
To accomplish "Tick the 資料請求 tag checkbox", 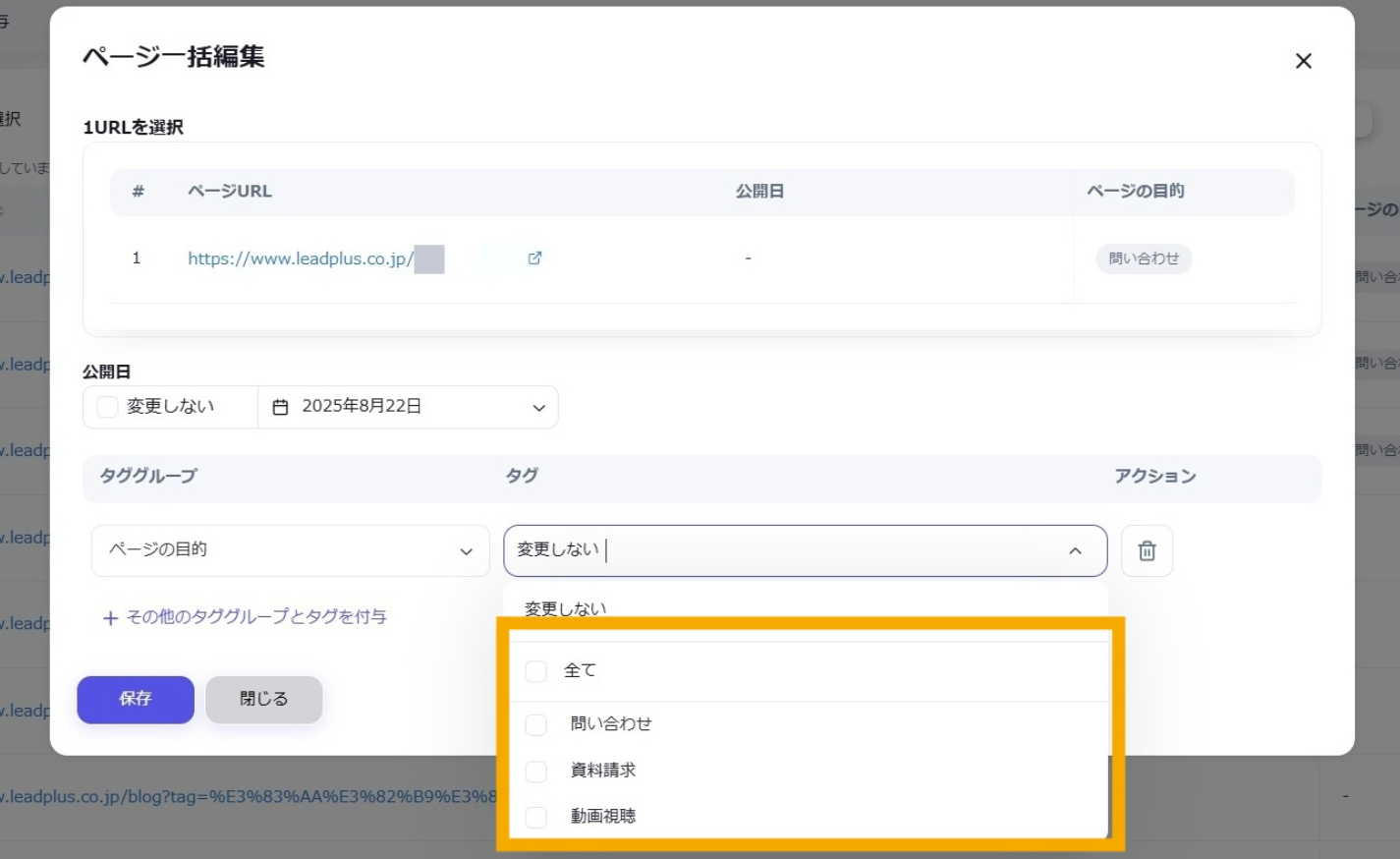I will tap(535, 771).
